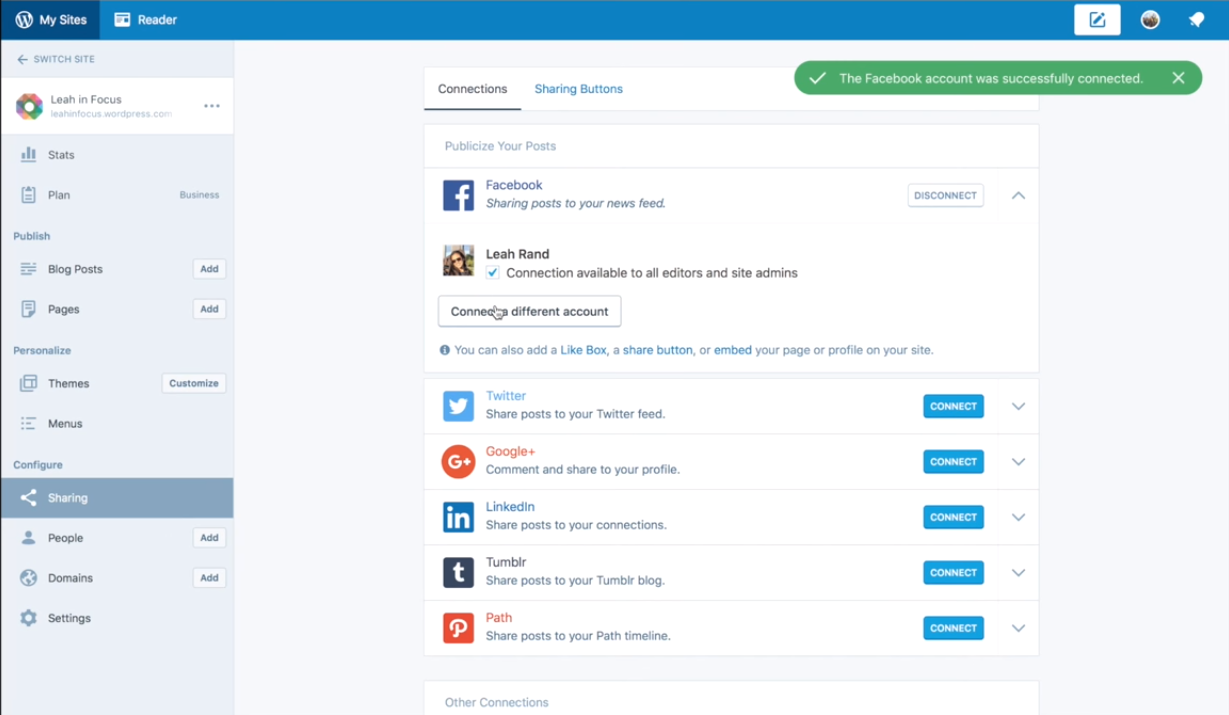Switch to the Sharing Buttons tab

(578, 89)
